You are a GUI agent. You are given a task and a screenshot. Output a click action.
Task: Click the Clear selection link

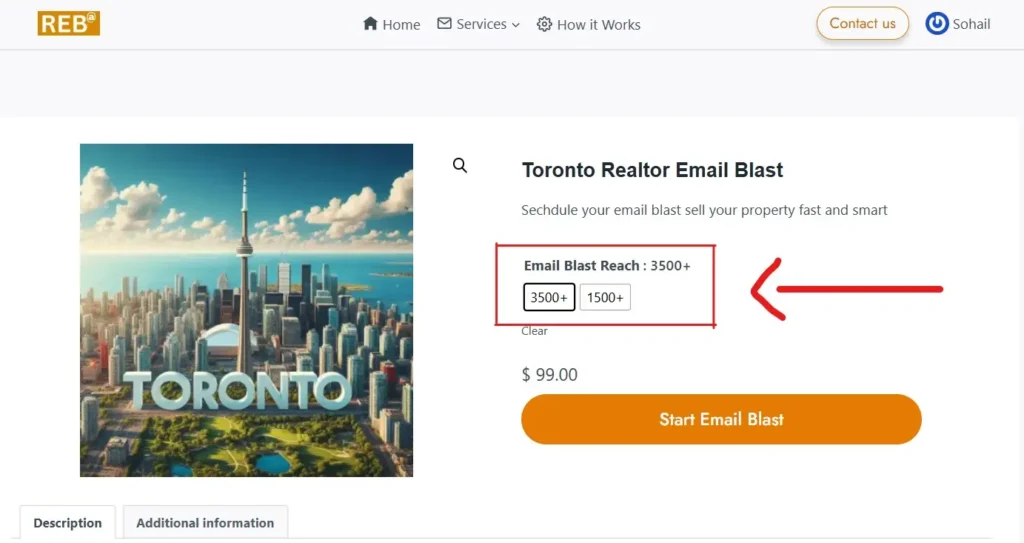[534, 331]
